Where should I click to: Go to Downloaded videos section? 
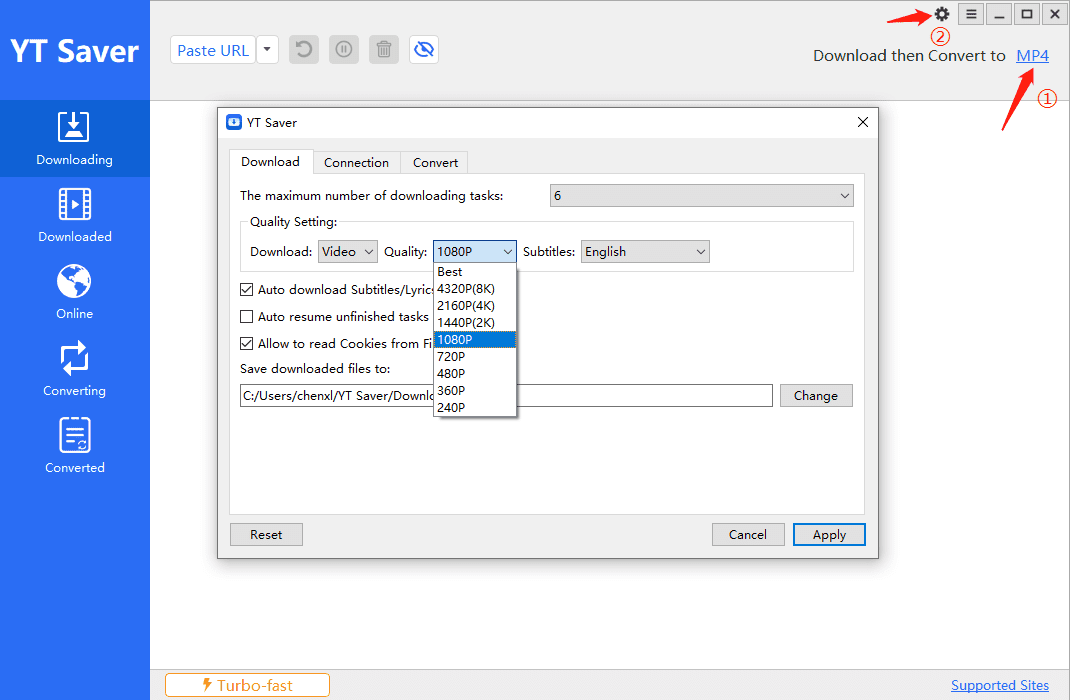pyautogui.click(x=74, y=216)
